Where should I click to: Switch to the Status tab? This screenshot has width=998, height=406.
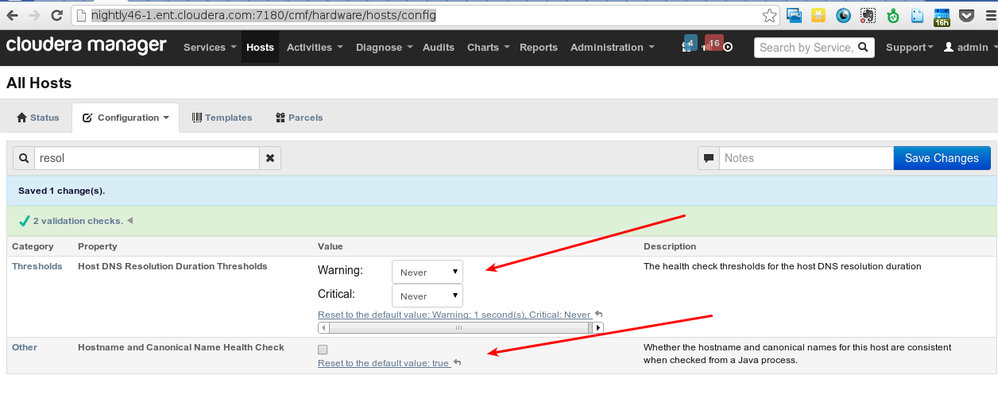(38, 118)
